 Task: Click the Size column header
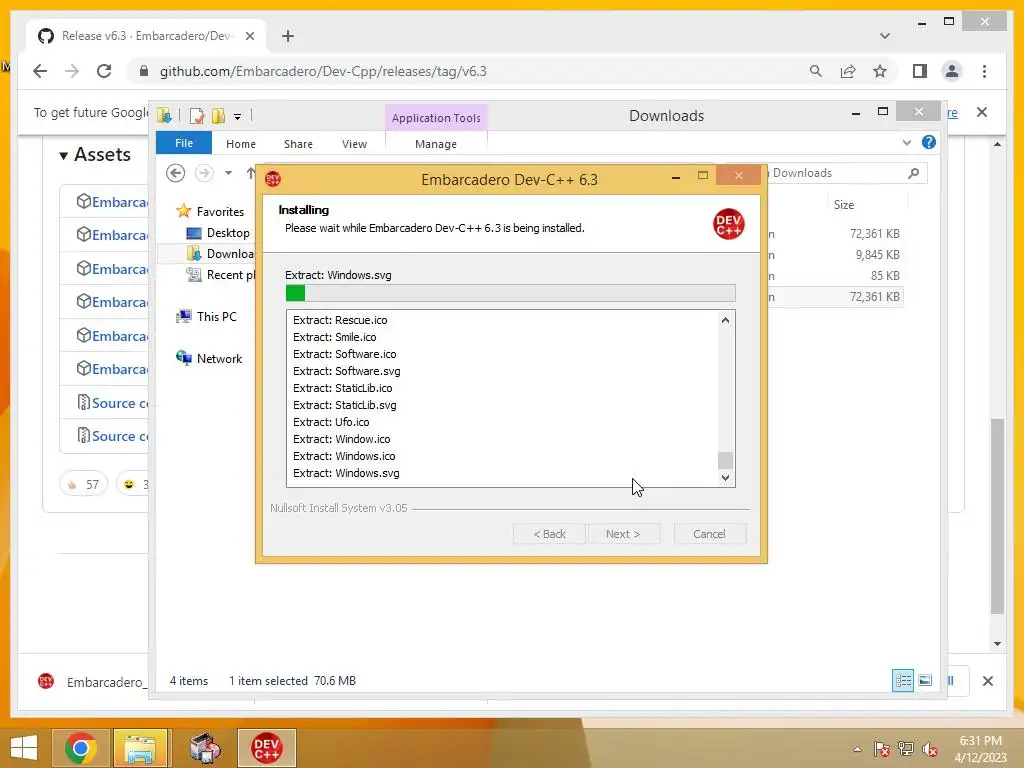(844, 205)
